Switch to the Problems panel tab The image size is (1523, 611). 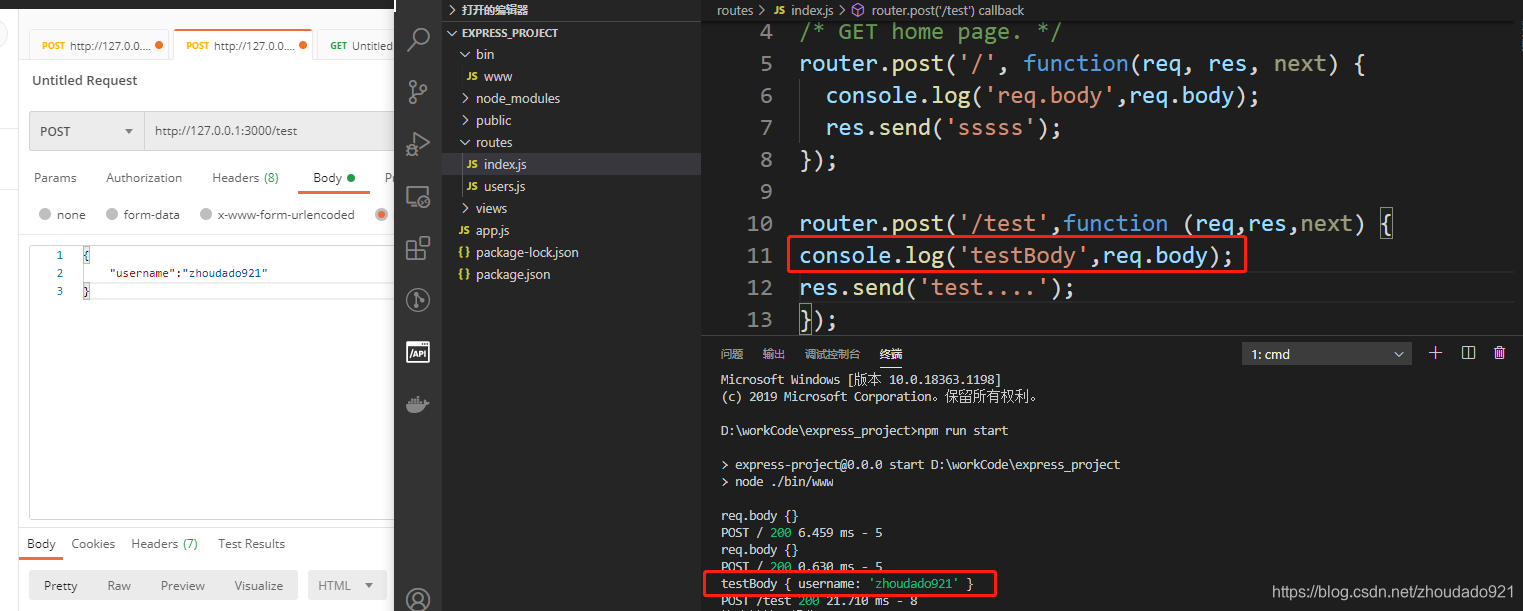pyautogui.click(x=732, y=354)
